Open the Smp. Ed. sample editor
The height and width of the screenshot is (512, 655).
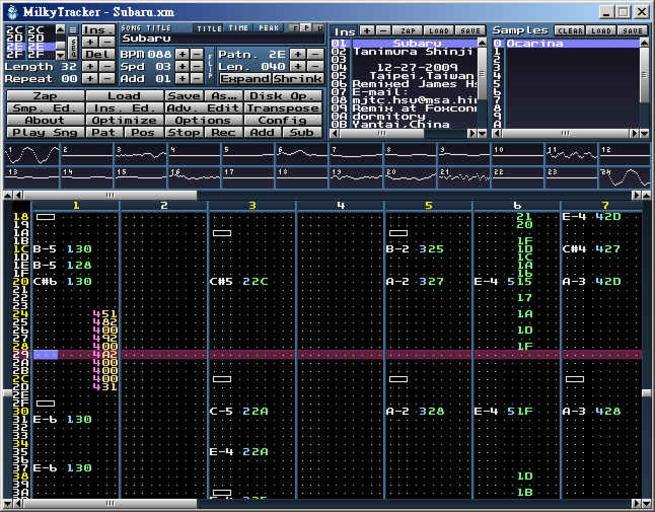tap(44, 108)
